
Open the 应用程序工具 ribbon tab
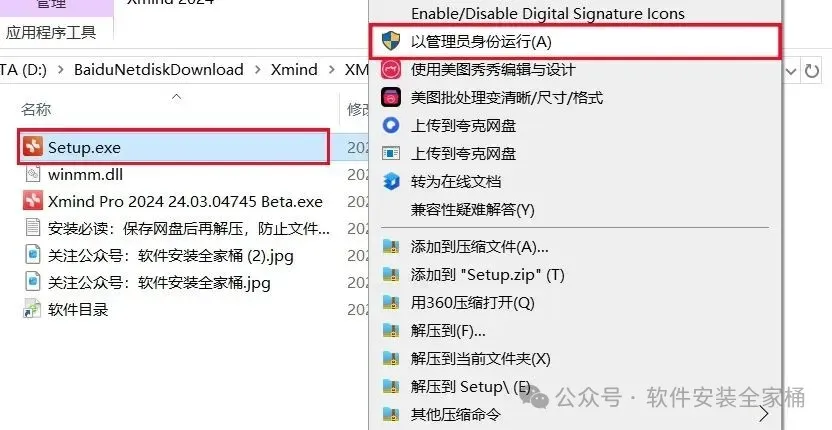coord(51,32)
